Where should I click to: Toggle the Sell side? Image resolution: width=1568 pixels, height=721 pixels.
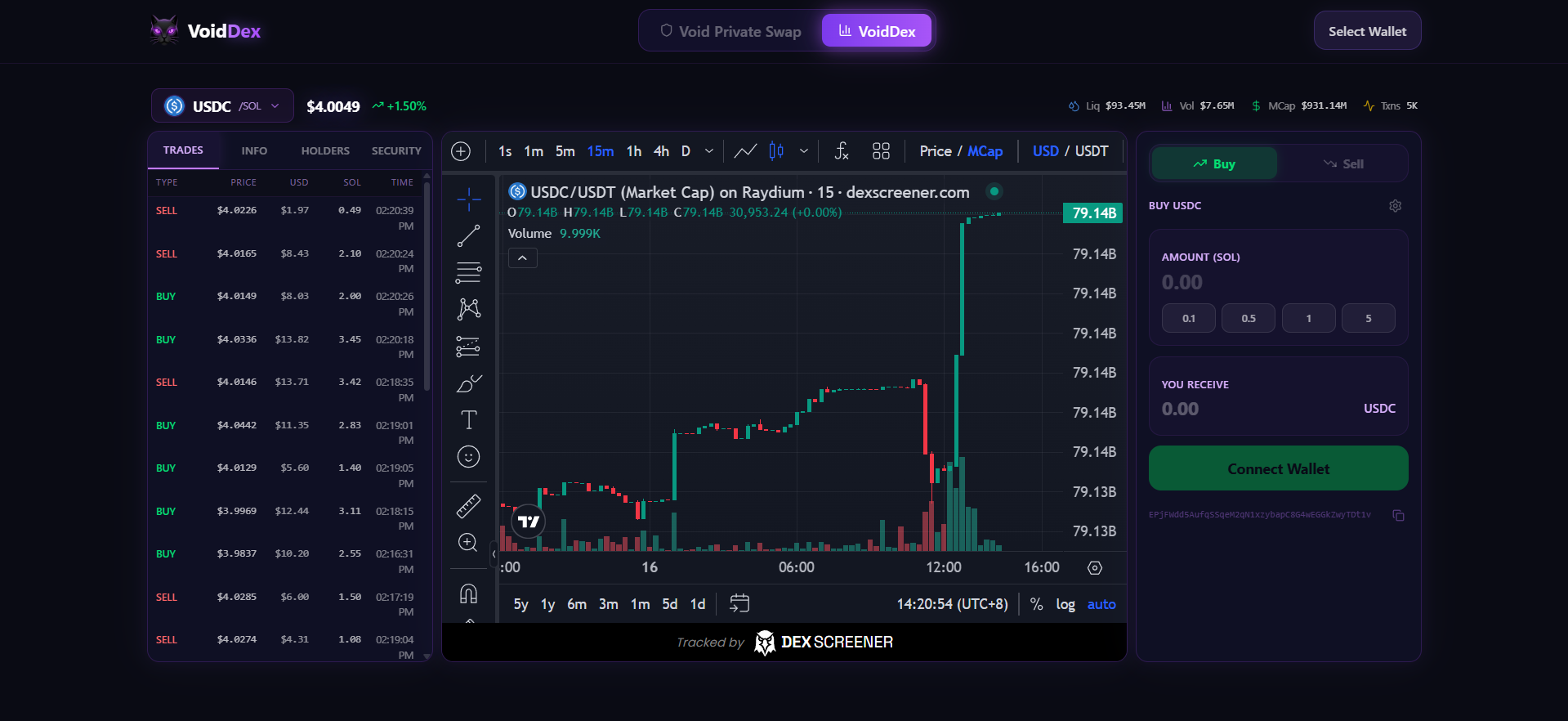[x=1343, y=164]
